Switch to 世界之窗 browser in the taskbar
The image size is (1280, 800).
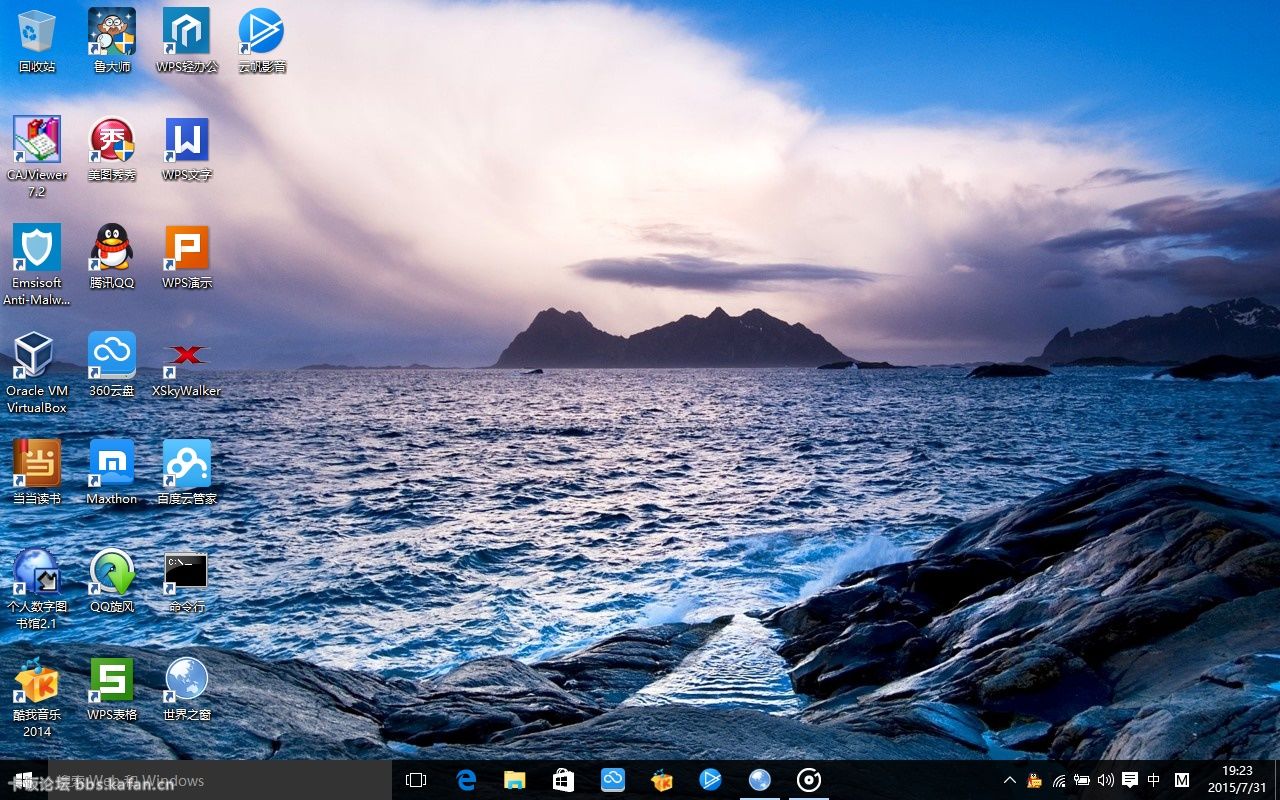pyautogui.click(x=760, y=780)
